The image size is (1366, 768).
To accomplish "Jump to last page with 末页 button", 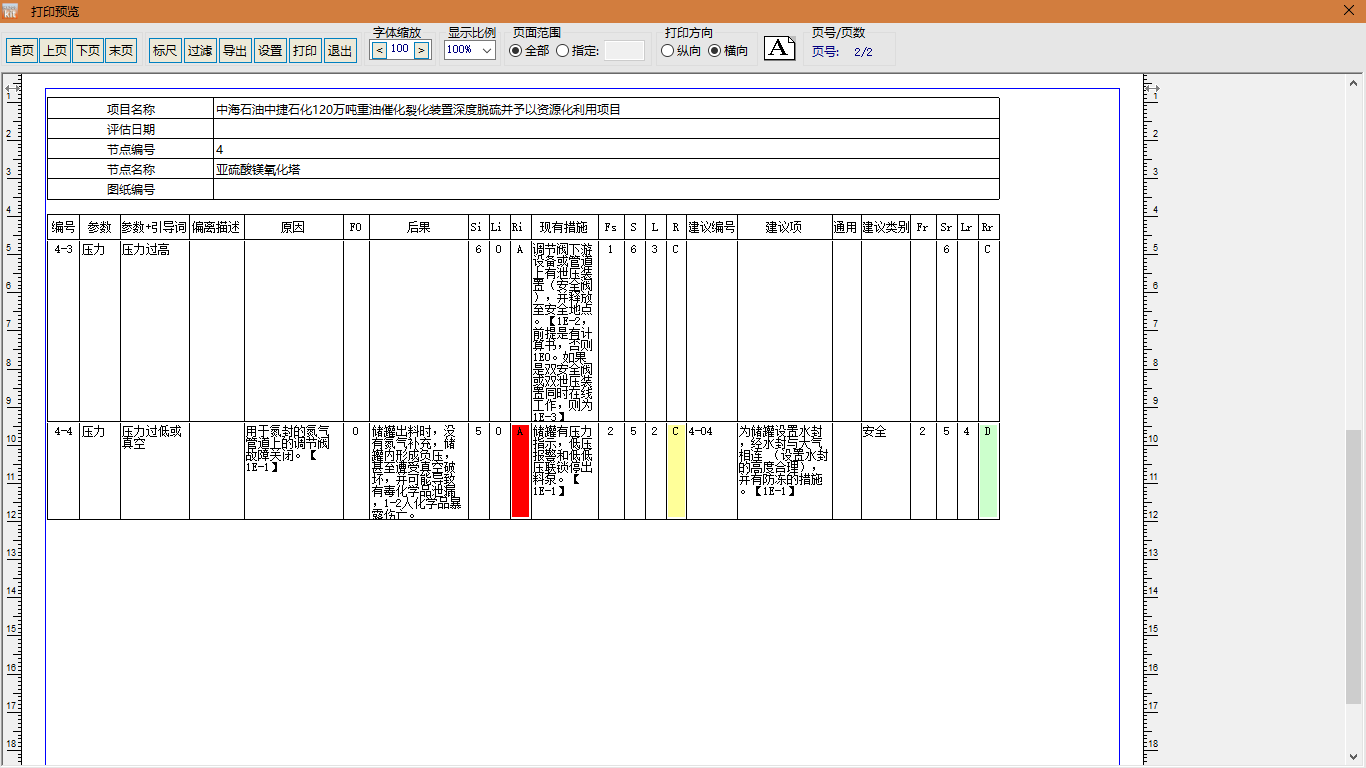I will click(121, 50).
